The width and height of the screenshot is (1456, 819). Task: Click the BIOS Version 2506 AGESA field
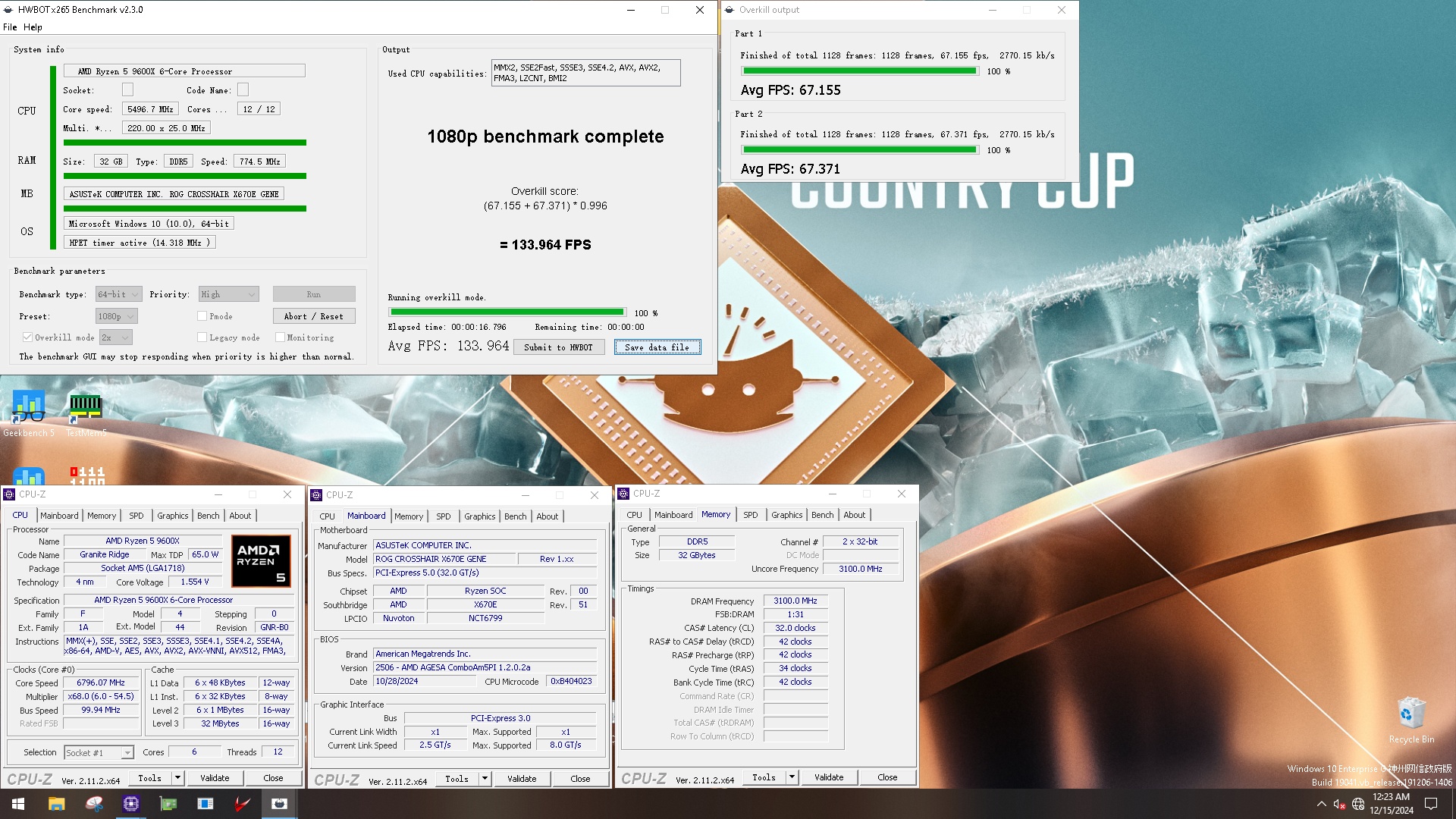pos(485,668)
